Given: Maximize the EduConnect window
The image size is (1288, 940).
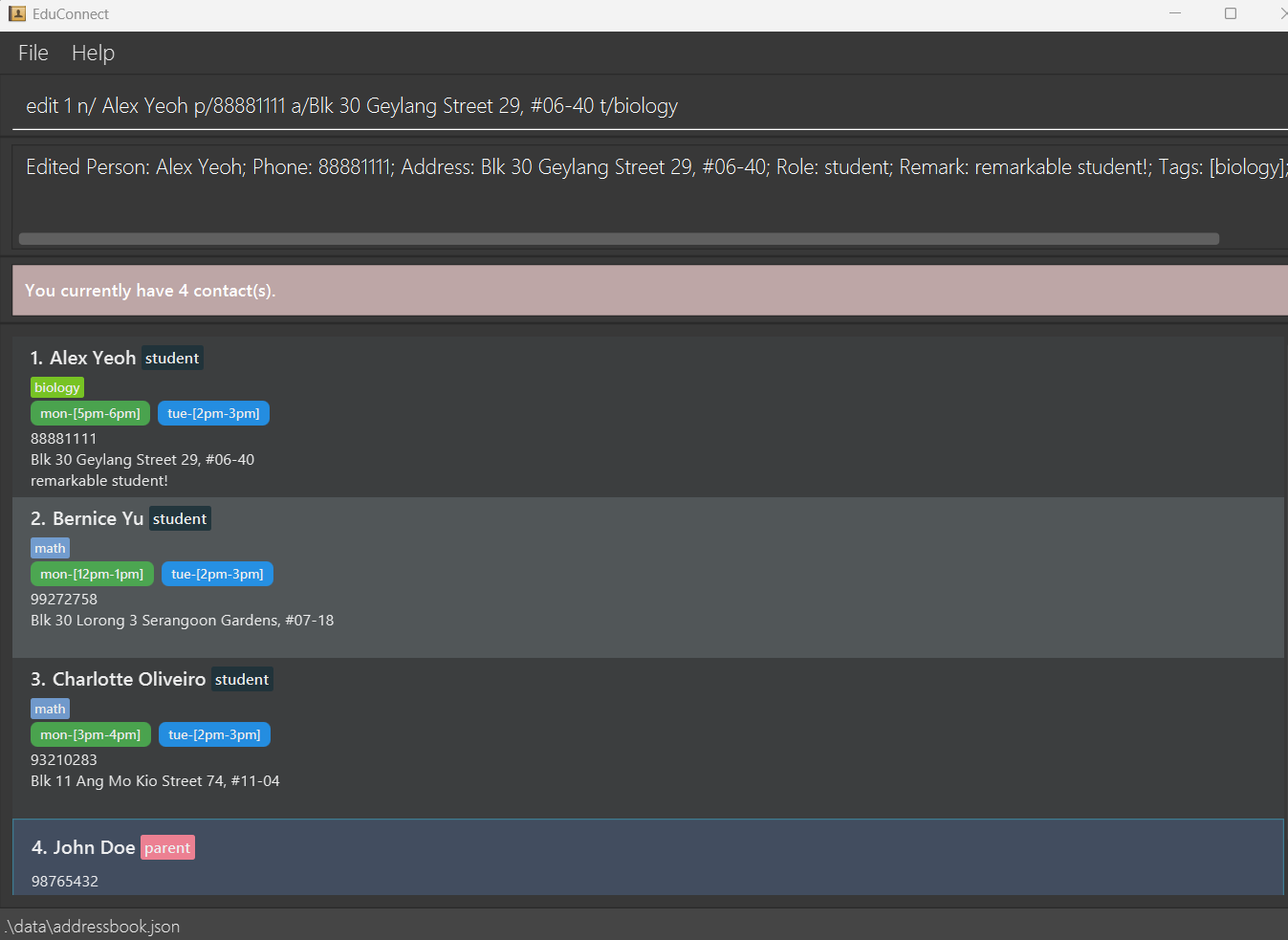Looking at the screenshot, I should 1231,13.
